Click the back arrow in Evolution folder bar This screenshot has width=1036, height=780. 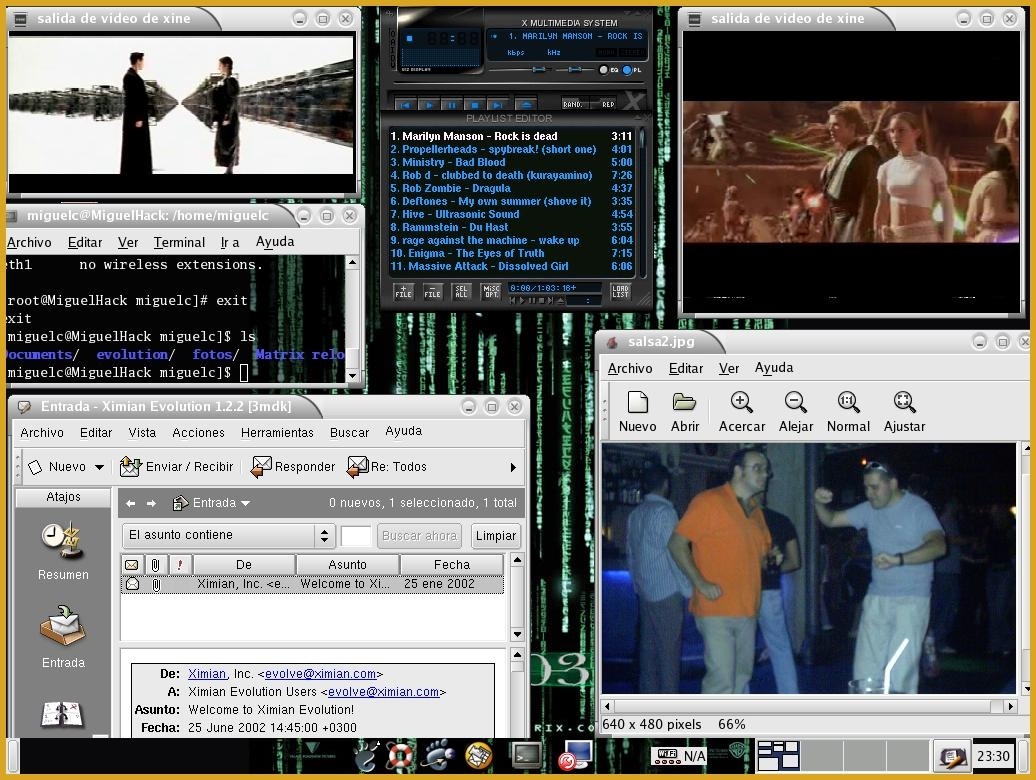pos(130,503)
